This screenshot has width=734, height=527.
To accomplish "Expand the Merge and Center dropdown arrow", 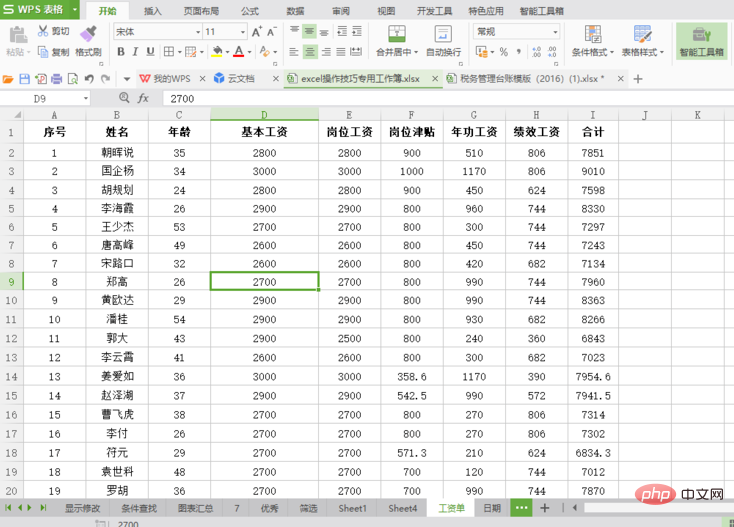I will (x=416, y=52).
